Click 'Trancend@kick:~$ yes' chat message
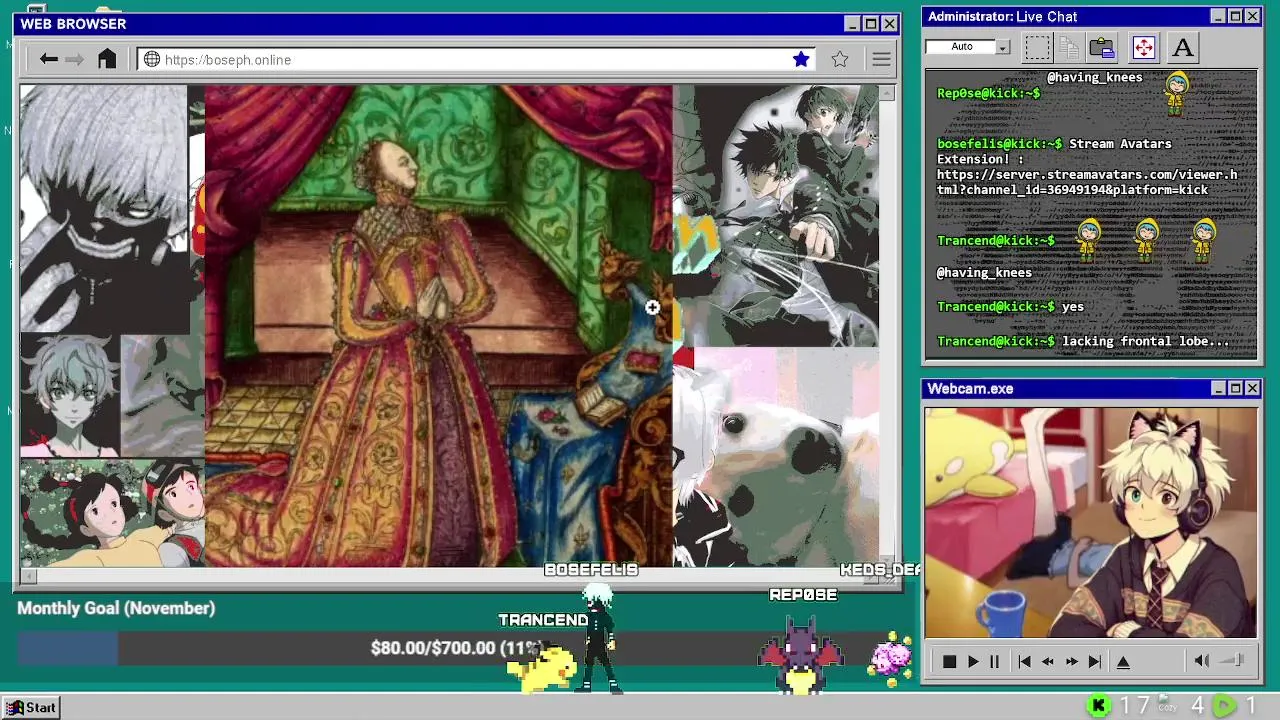 (x=1010, y=307)
